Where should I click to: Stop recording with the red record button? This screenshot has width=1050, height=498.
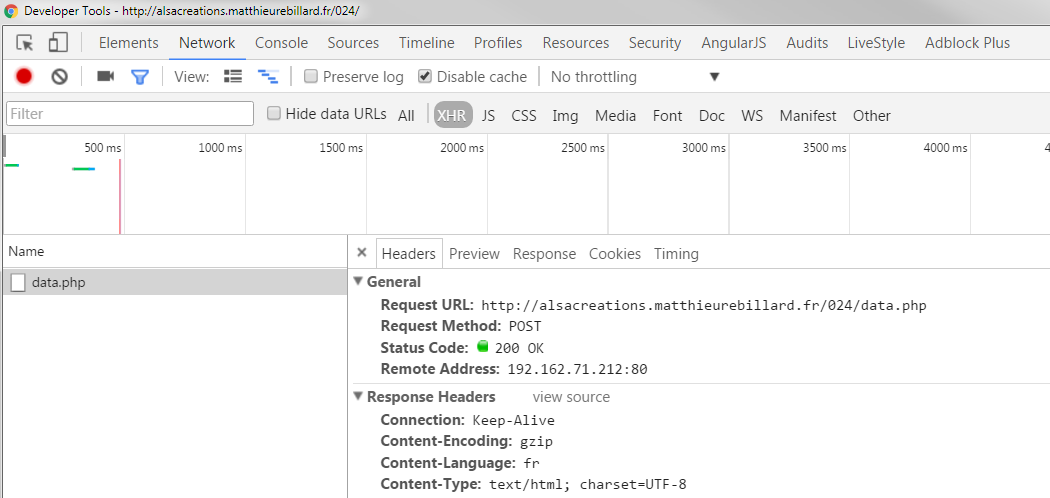(24, 77)
